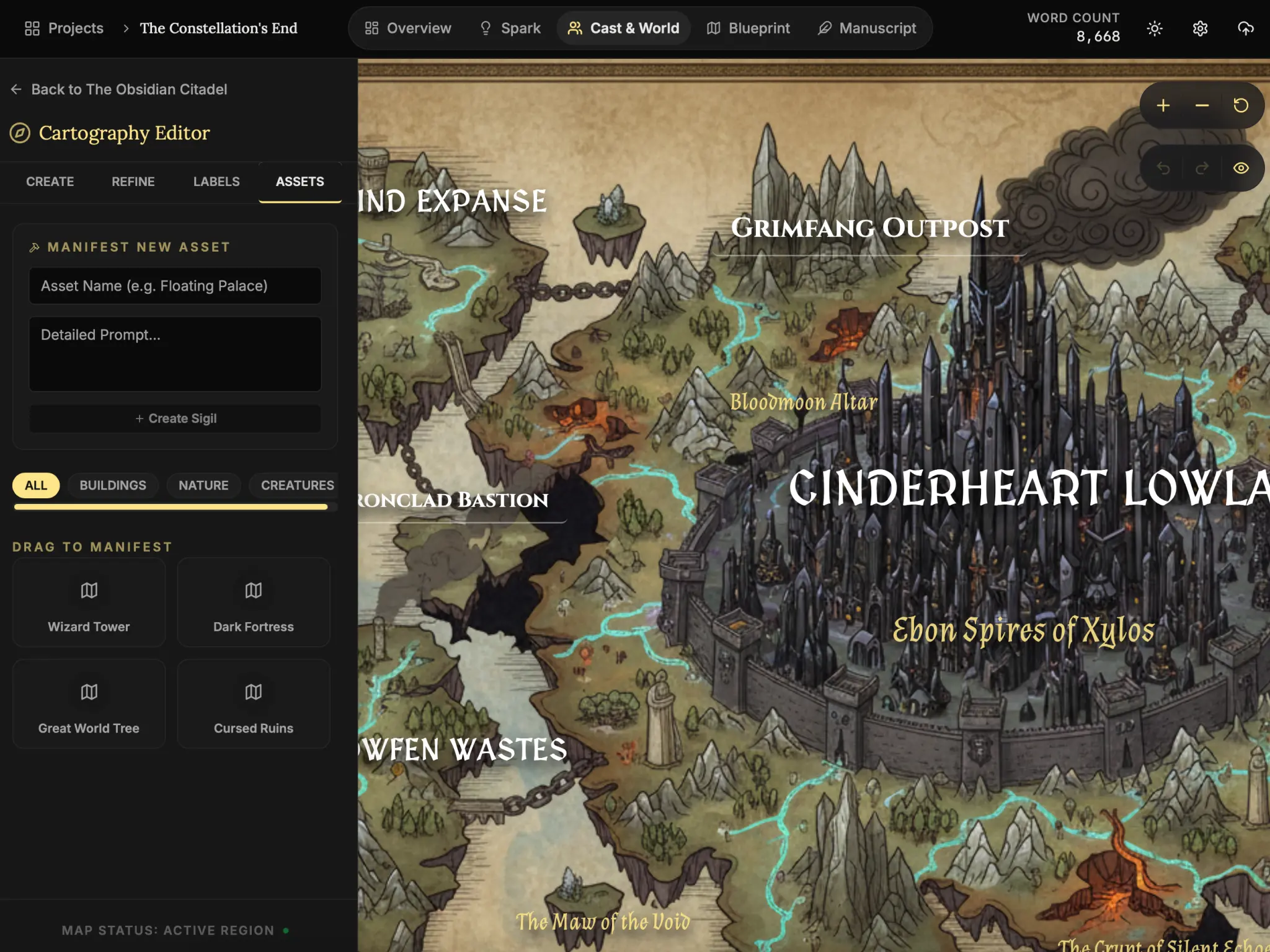The height and width of the screenshot is (952, 1270).
Task: Click the cloud upload icon
Action: pos(1245,29)
